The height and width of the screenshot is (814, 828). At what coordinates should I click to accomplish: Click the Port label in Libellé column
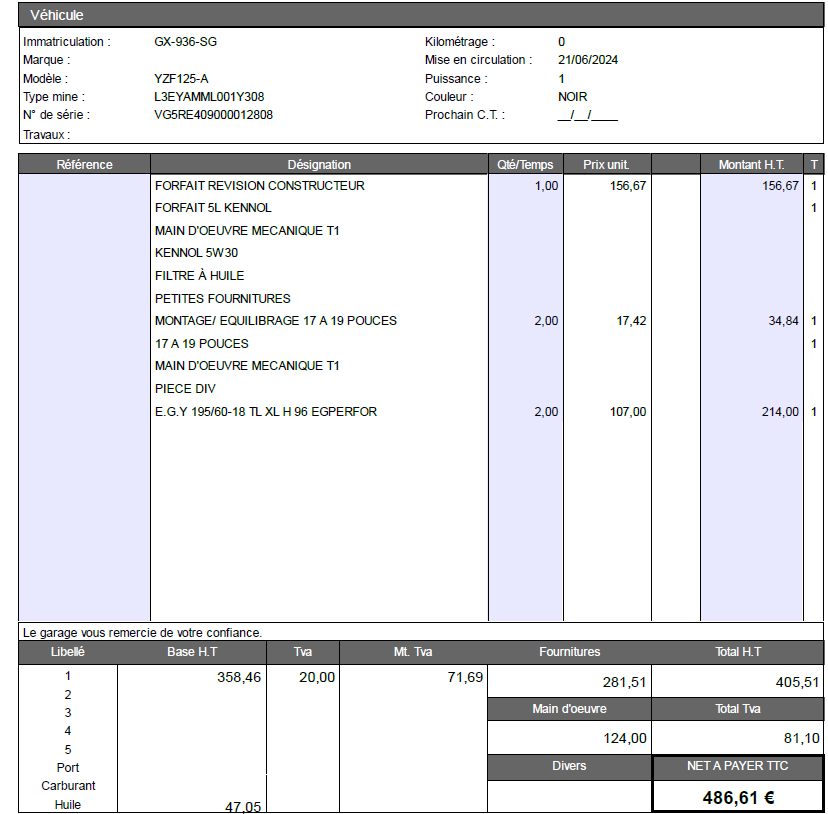(x=68, y=768)
